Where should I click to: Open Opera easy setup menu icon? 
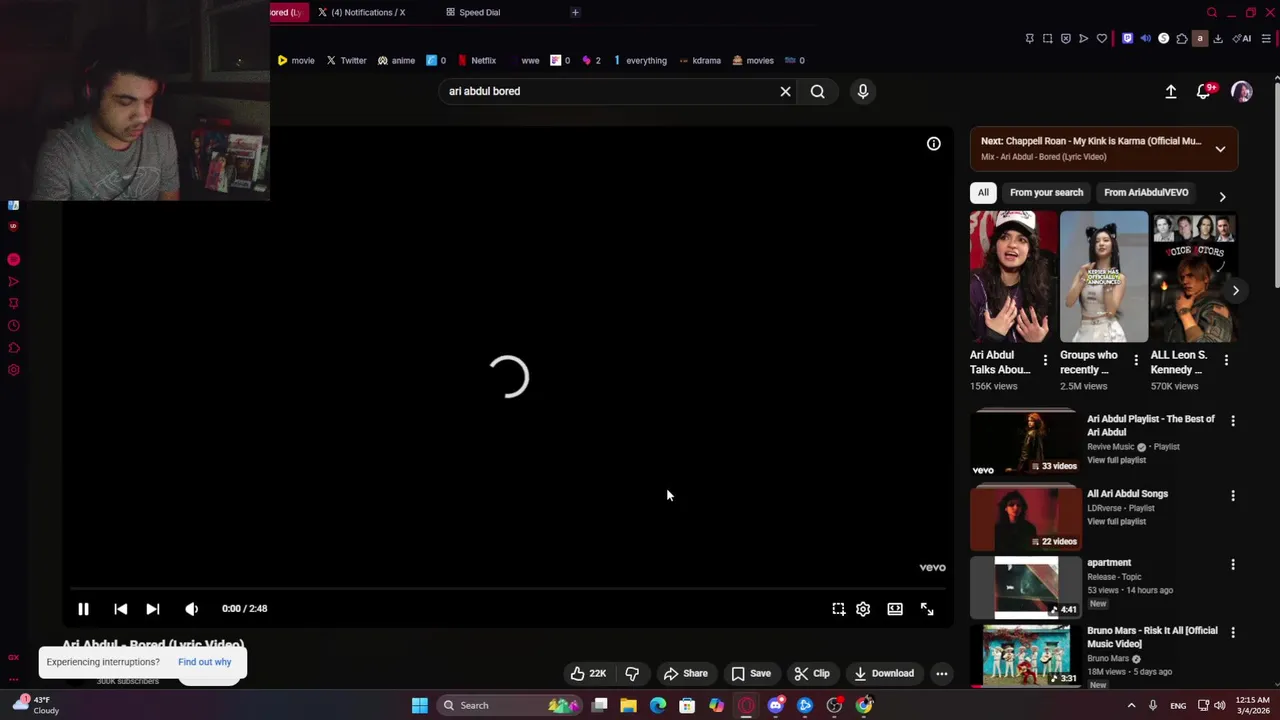coord(1266,39)
